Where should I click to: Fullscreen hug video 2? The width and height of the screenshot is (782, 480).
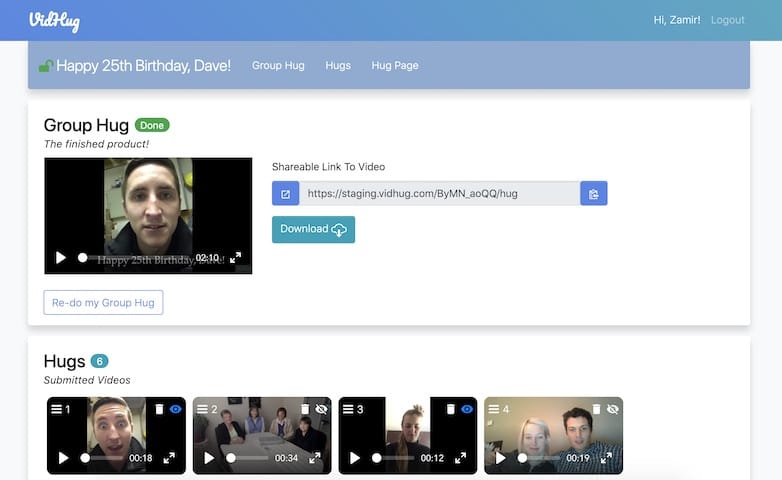click(x=315, y=458)
